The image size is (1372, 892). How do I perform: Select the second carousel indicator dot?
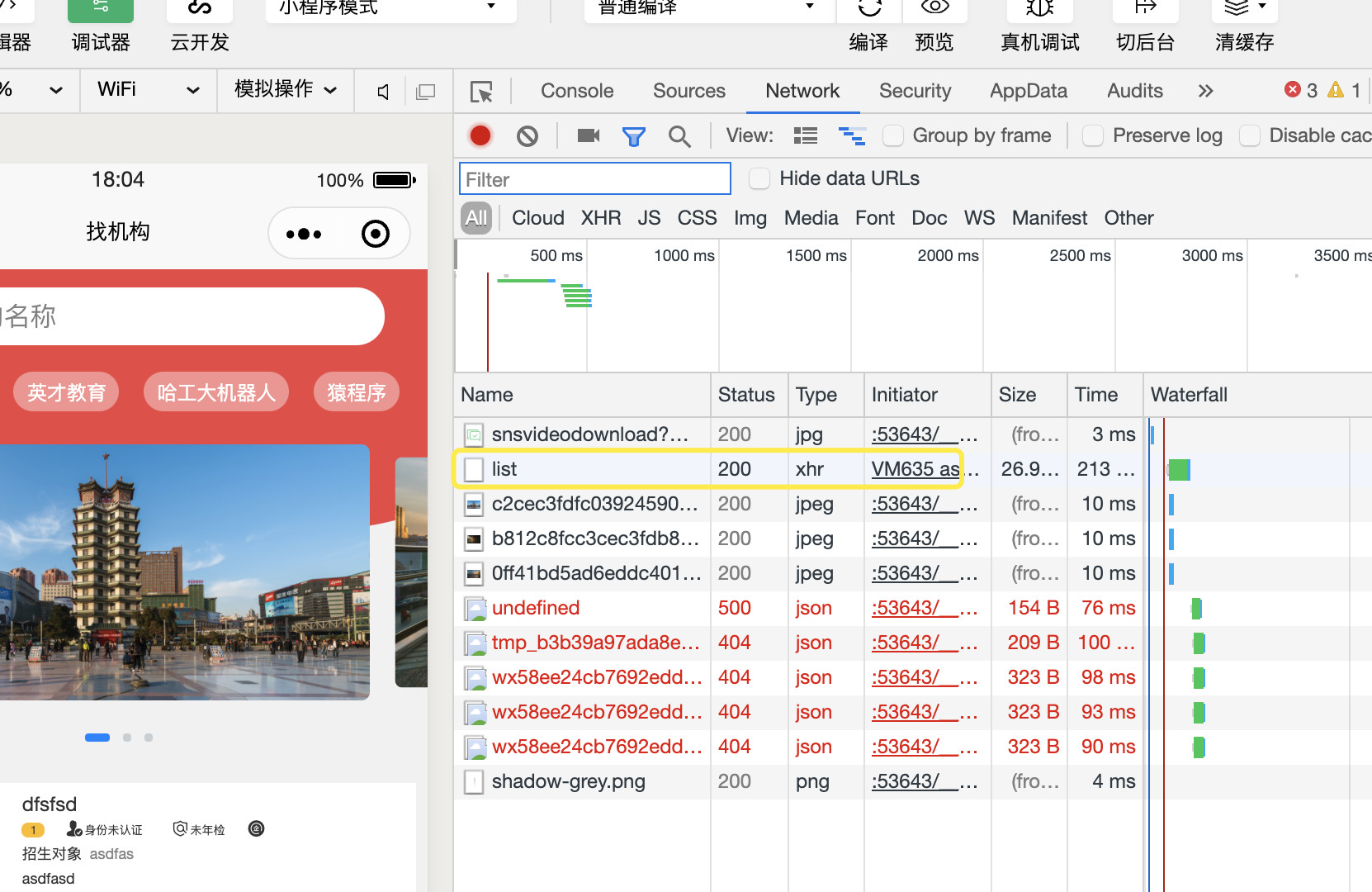point(127,738)
